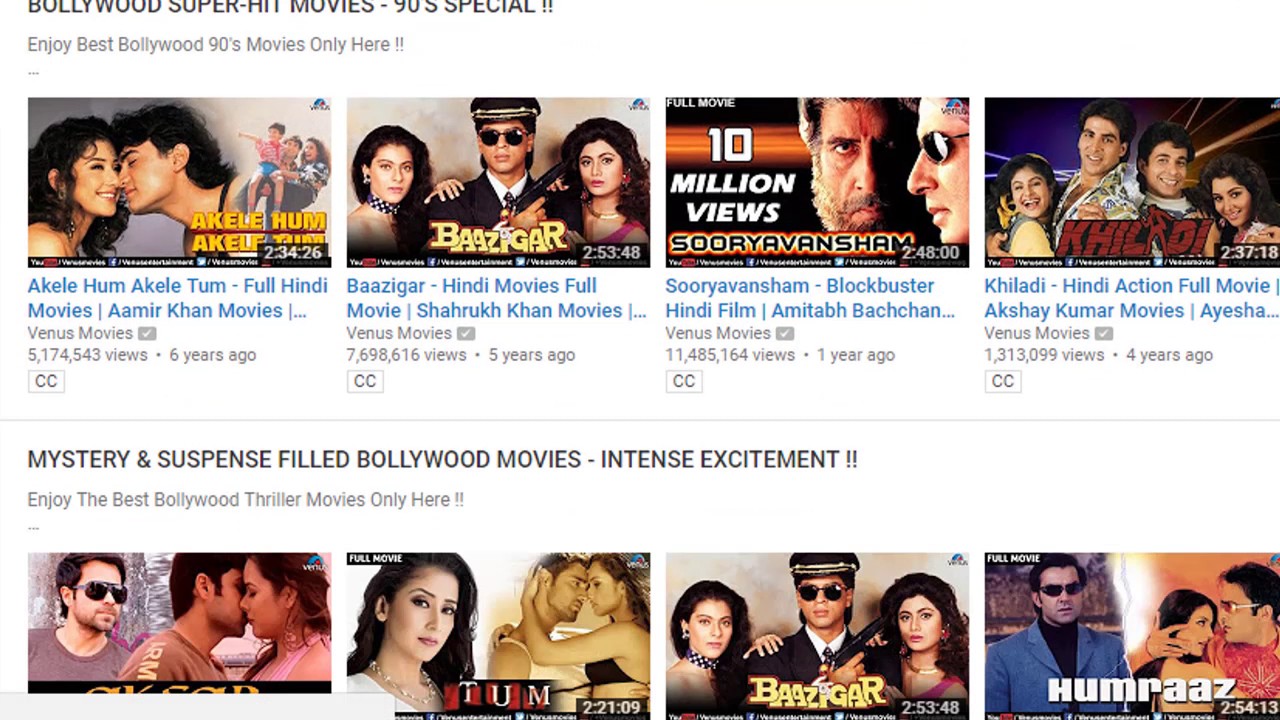This screenshot has width=1280, height=720.
Task: Open Venus Movies channel under Sooryavansham
Action: [x=718, y=333]
